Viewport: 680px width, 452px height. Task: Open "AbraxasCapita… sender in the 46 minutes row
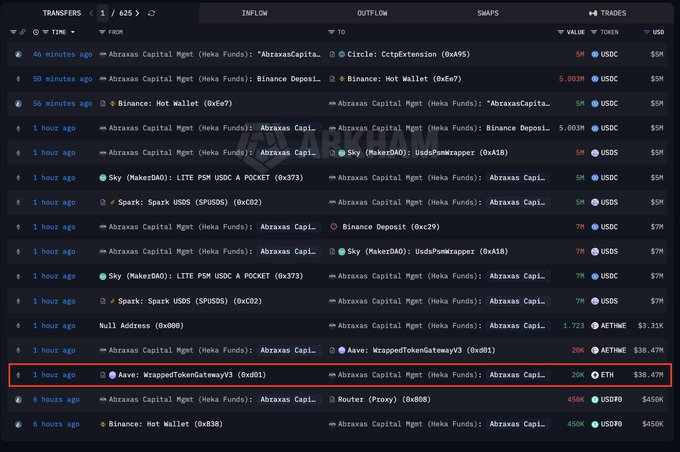click(289, 55)
